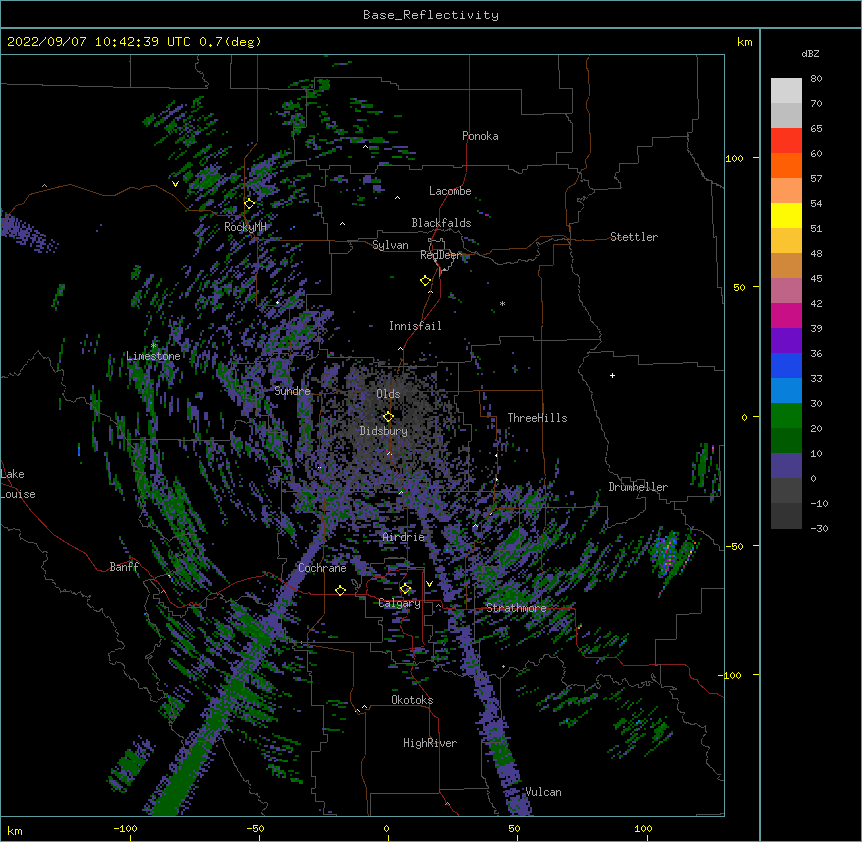
Task: Click the Olds label
Action: pos(388,394)
